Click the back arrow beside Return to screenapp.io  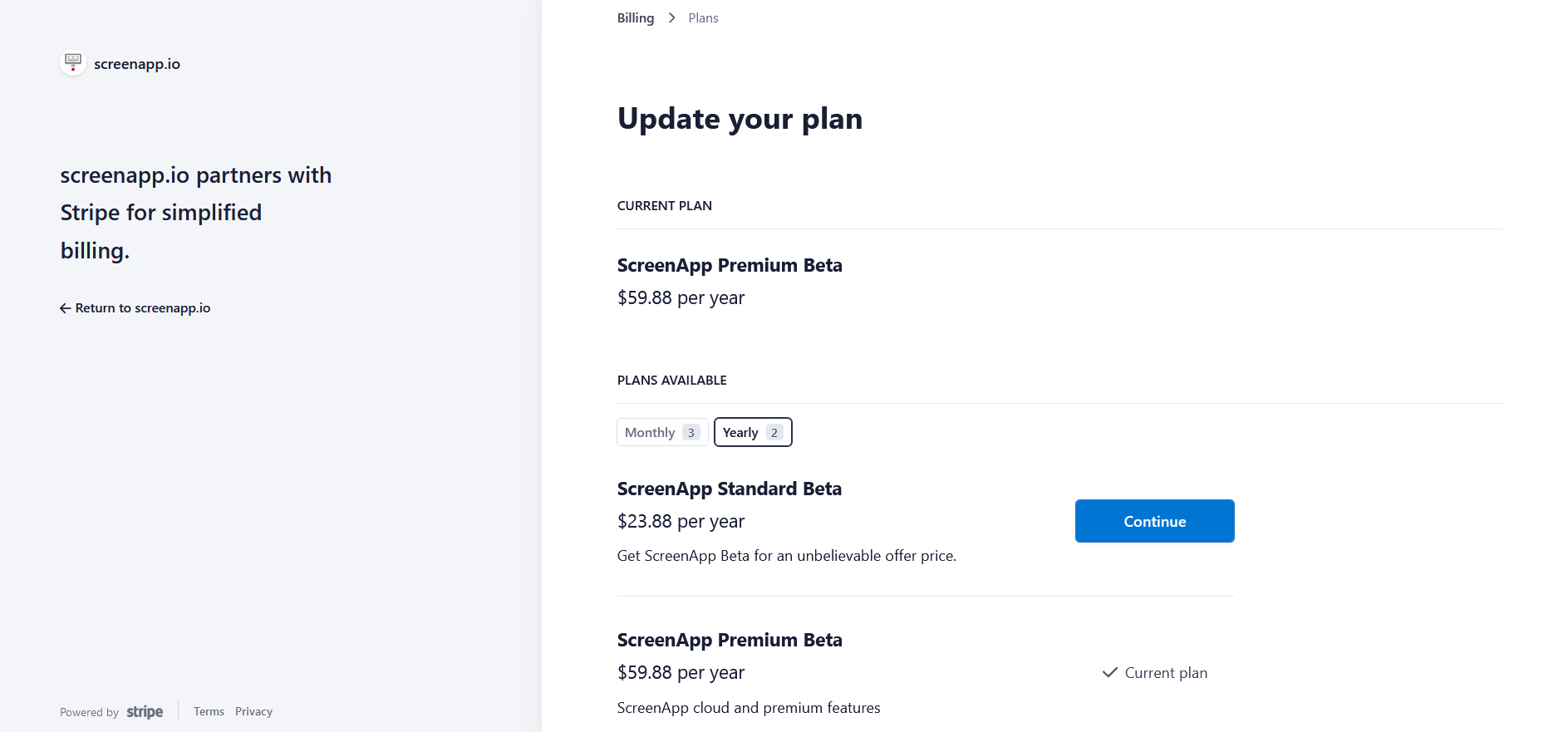65,308
